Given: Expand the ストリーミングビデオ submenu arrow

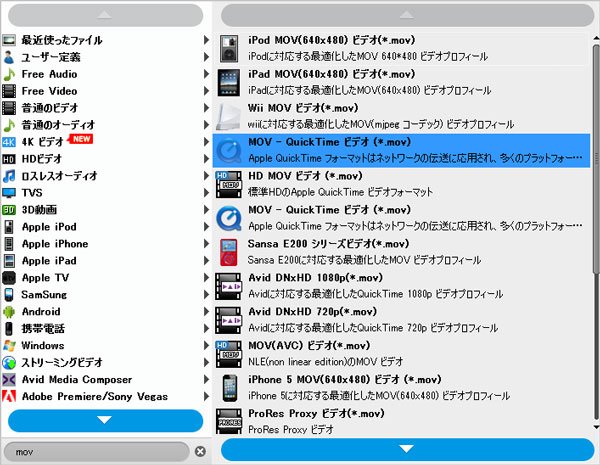Looking at the screenshot, I should click(206, 363).
